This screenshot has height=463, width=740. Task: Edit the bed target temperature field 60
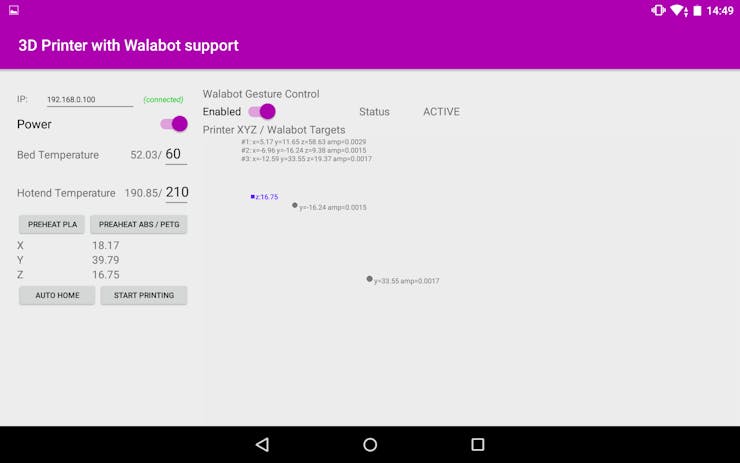(x=176, y=154)
